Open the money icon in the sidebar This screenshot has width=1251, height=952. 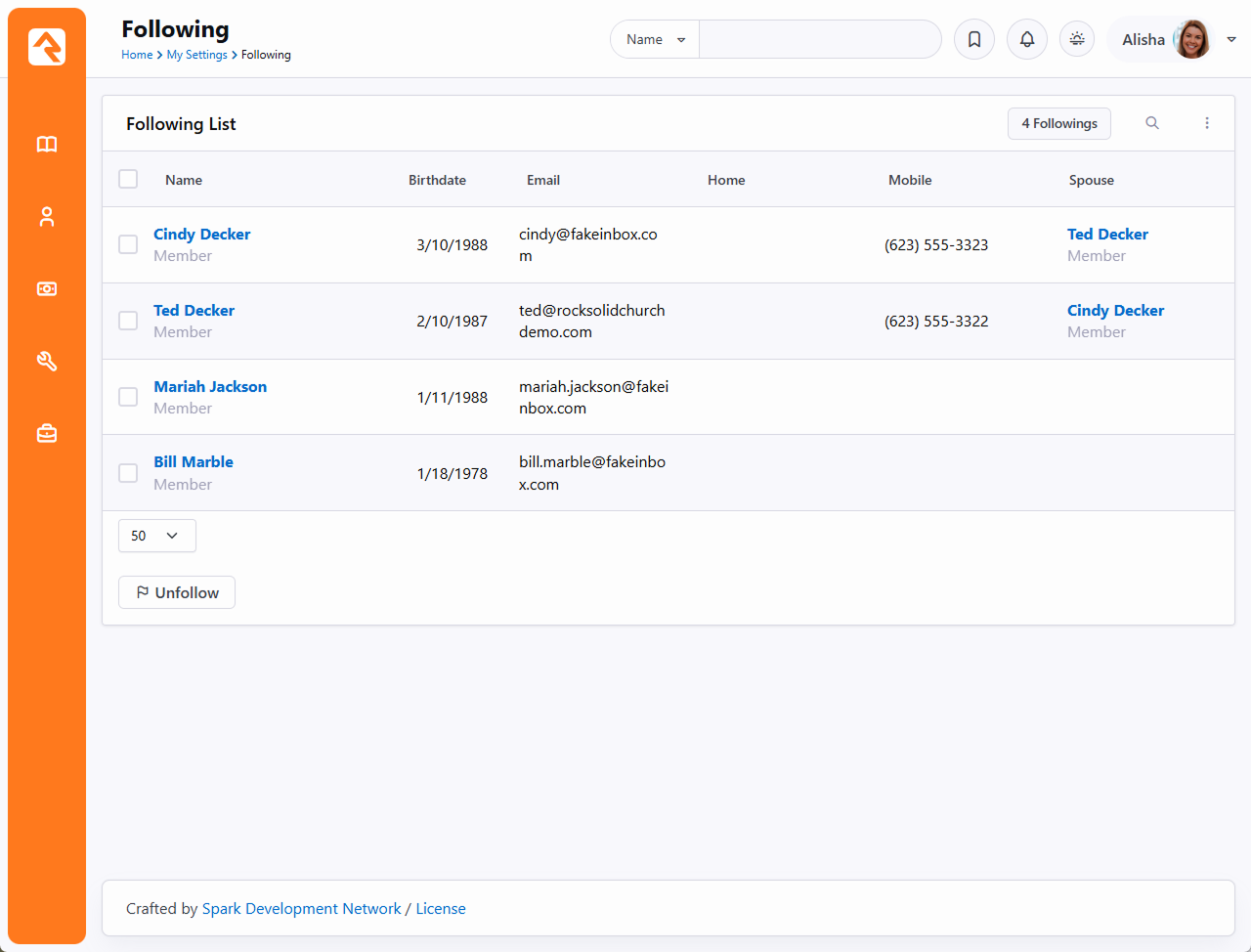coord(47,289)
